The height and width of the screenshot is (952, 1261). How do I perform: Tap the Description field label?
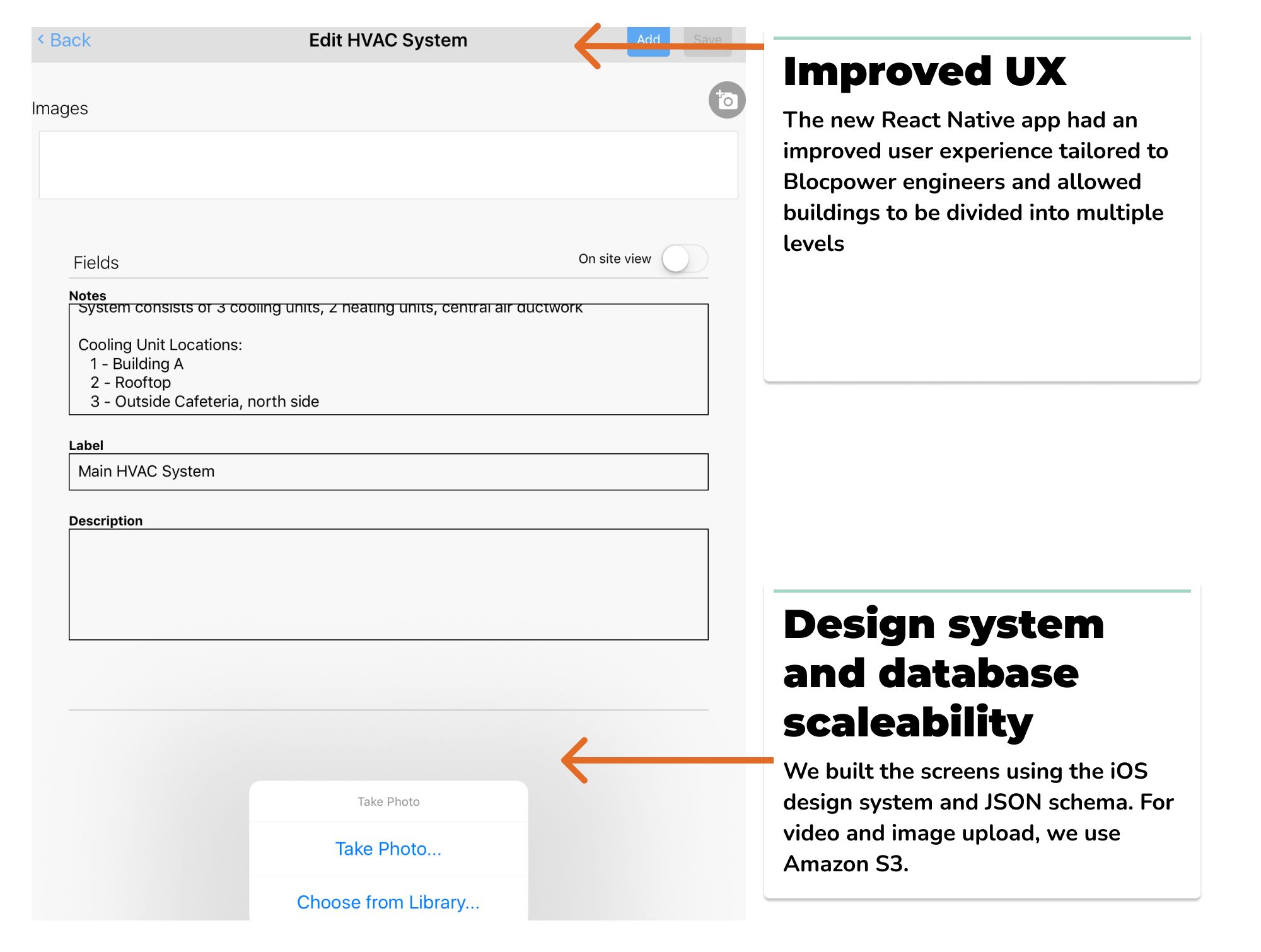click(106, 520)
